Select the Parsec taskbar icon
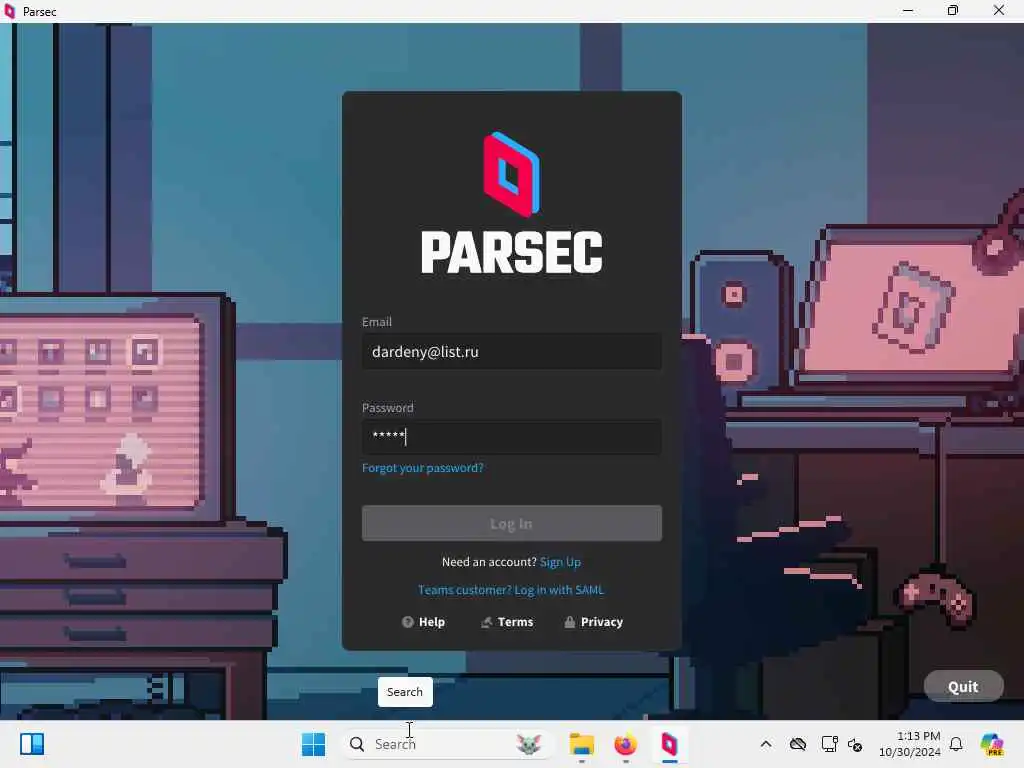1024x768 pixels. point(669,744)
